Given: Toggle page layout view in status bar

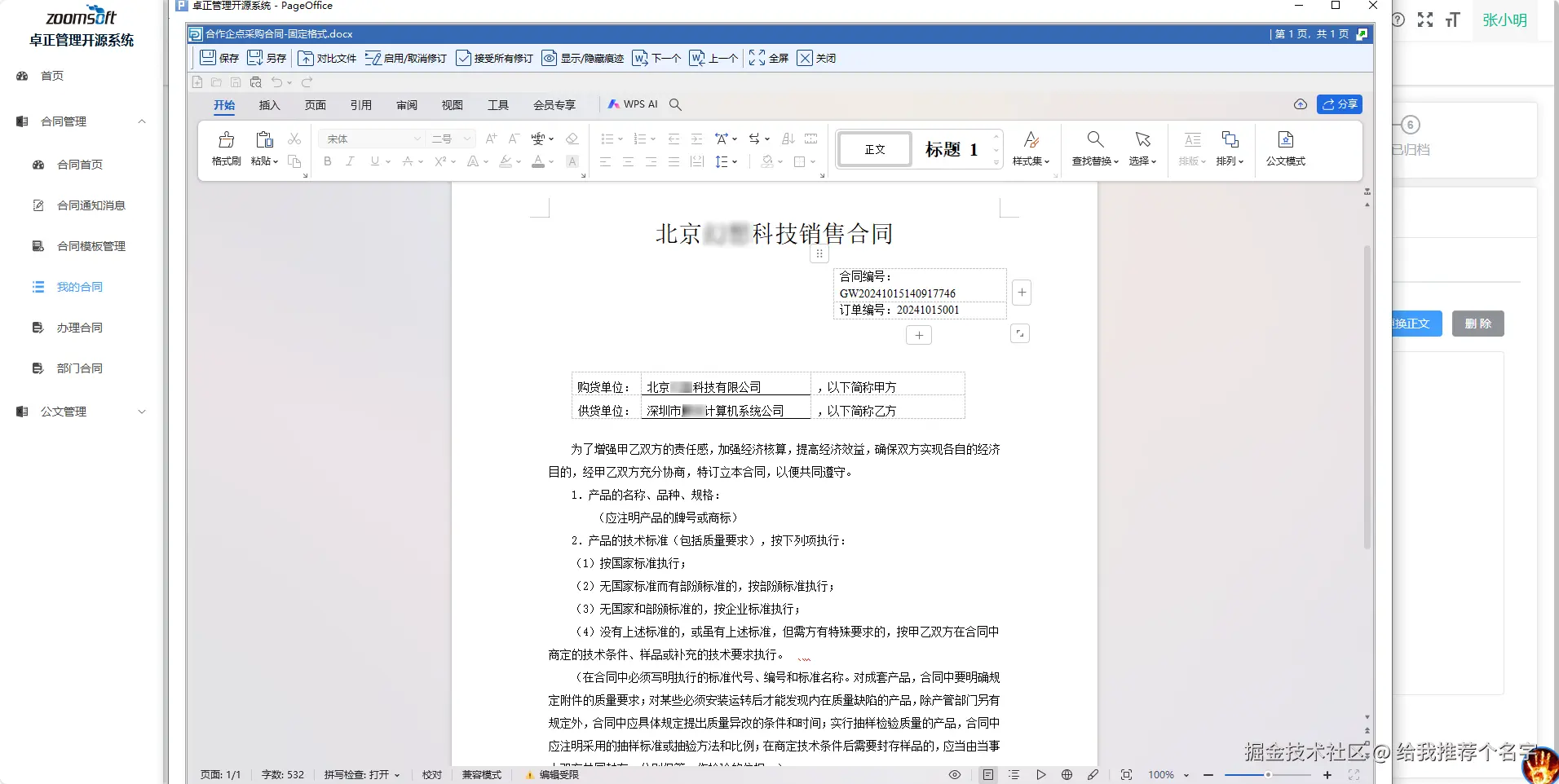Looking at the screenshot, I should [988, 775].
